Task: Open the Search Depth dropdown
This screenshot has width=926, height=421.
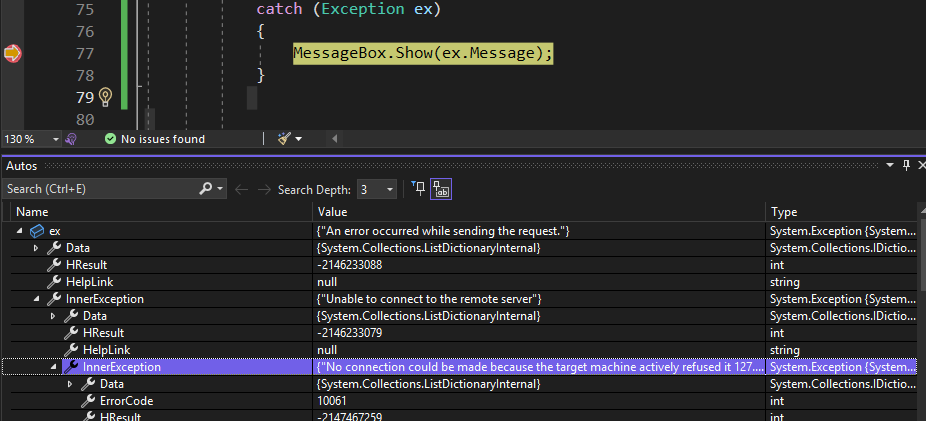Action: pos(377,190)
